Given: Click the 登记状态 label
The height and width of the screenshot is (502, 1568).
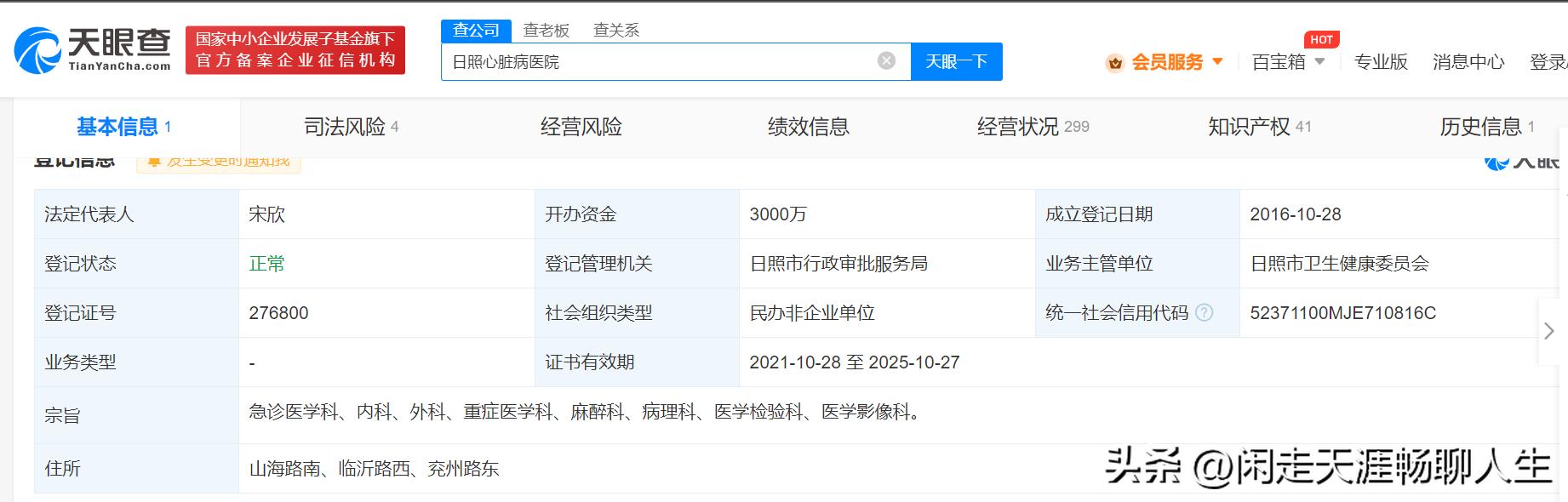Looking at the screenshot, I should pyautogui.click(x=80, y=264).
